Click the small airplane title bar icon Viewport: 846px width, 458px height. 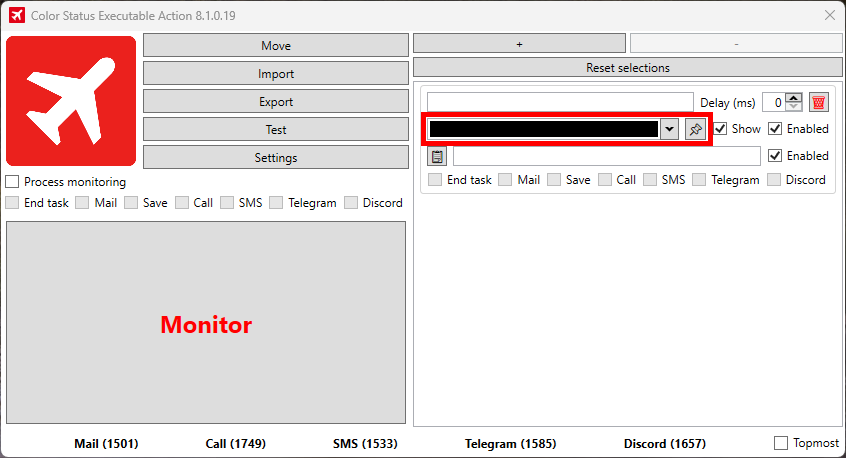(17, 15)
